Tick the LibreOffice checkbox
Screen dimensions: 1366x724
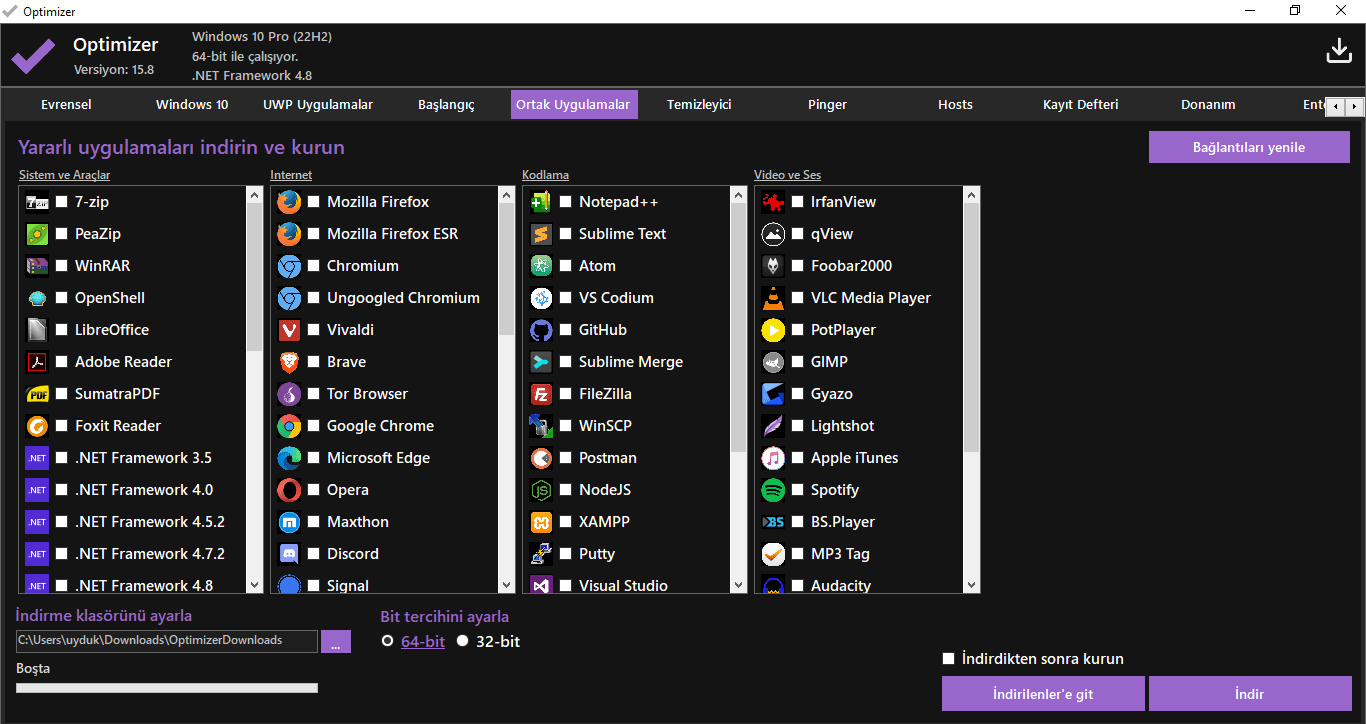(62, 330)
